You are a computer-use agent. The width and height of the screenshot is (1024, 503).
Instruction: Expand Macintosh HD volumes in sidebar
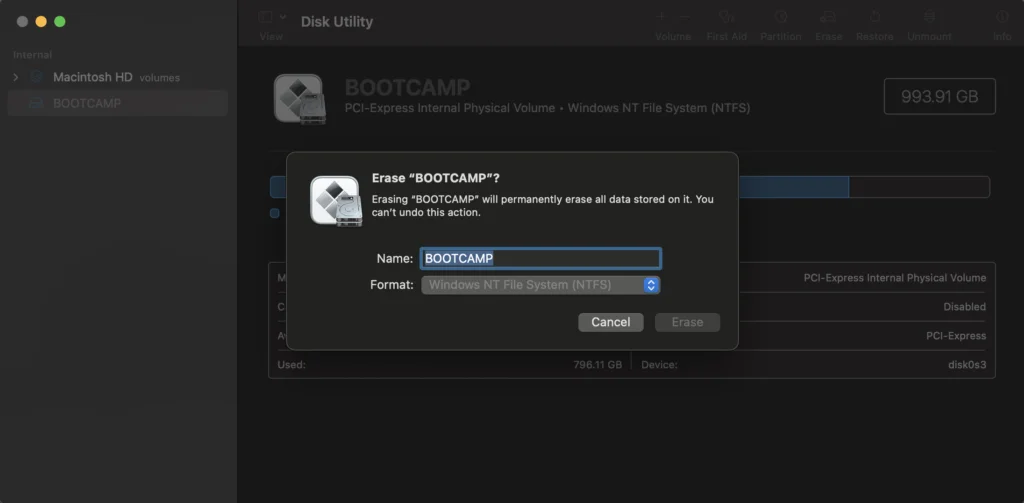[x=16, y=77]
